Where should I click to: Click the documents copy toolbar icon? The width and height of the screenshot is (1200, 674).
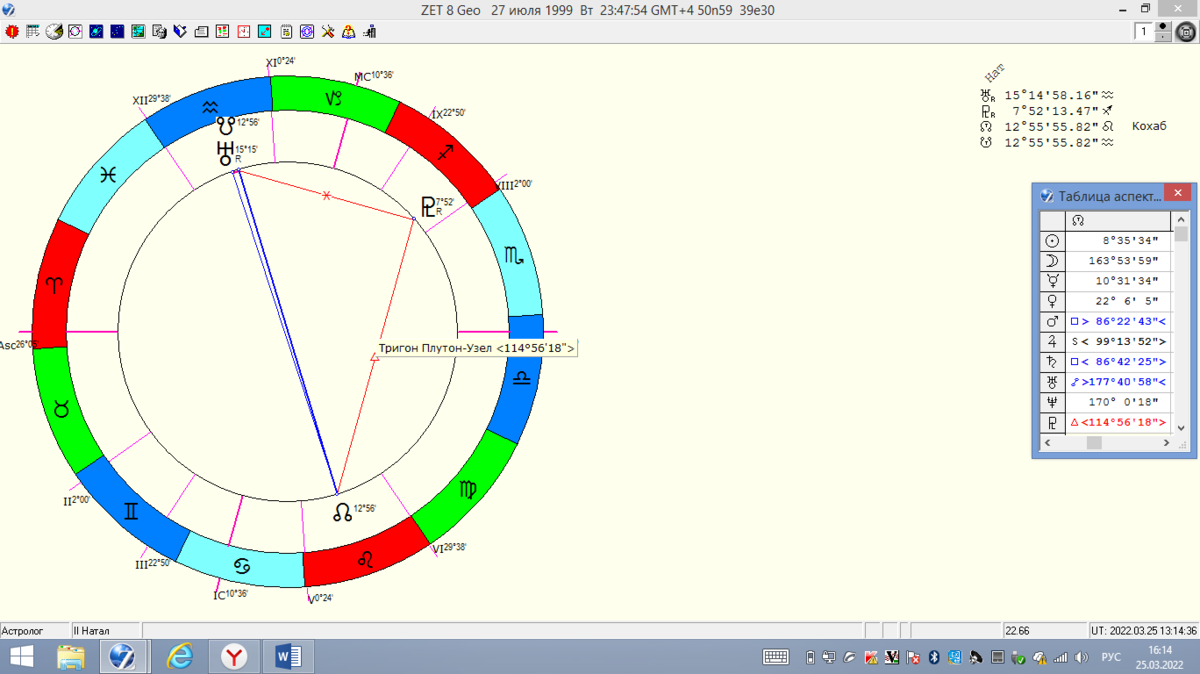tap(159, 32)
